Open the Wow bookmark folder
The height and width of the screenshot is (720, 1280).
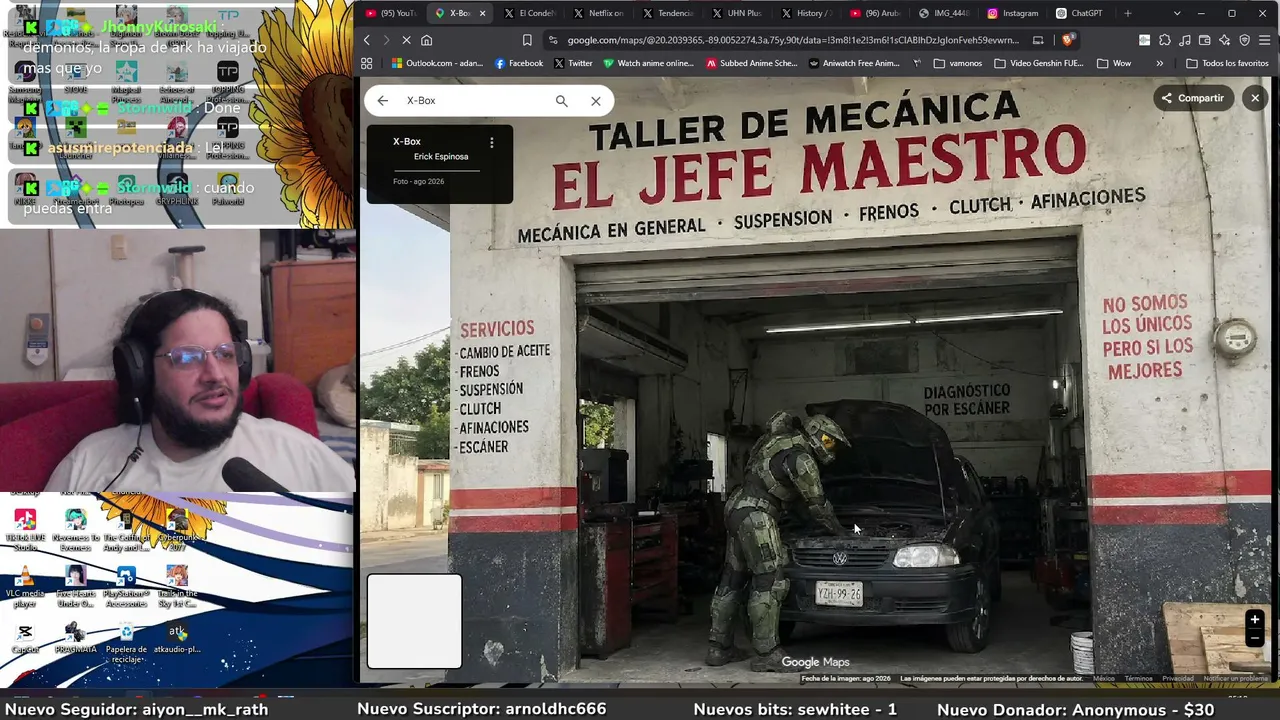[1114, 63]
